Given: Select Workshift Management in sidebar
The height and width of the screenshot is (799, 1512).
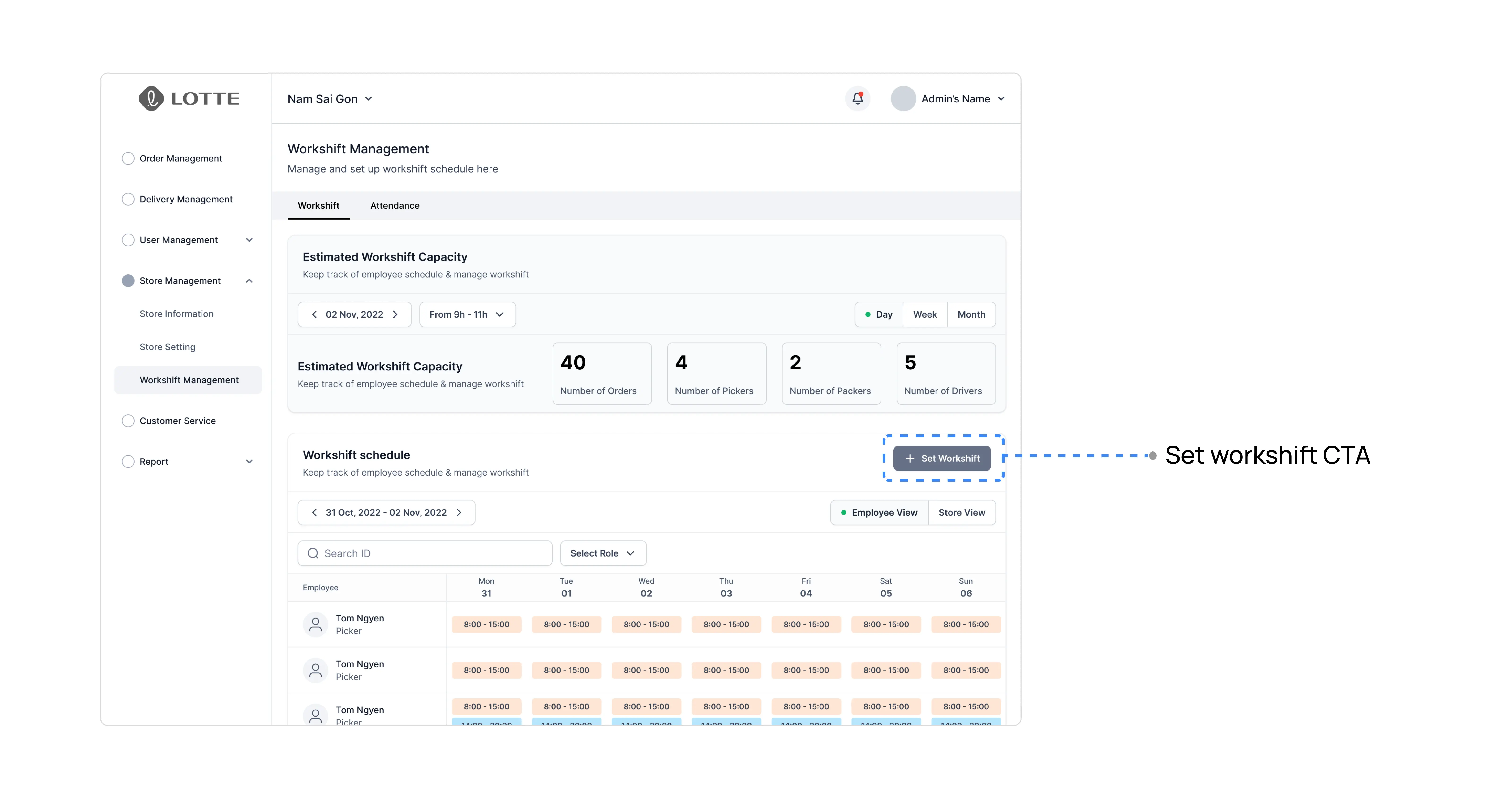Looking at the screenshot, I should click(188, 380).
